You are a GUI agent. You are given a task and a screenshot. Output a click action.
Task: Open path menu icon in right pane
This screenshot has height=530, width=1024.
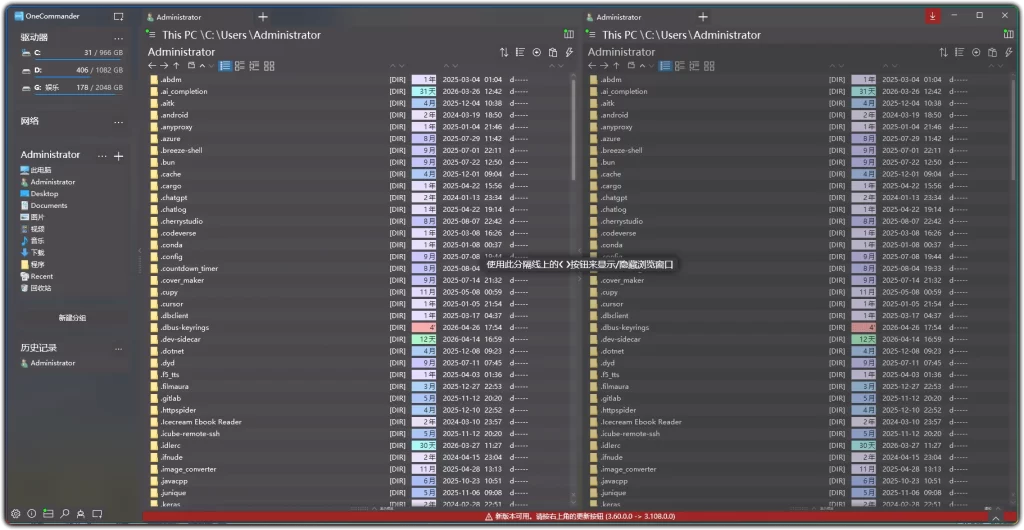coord(592,34)
